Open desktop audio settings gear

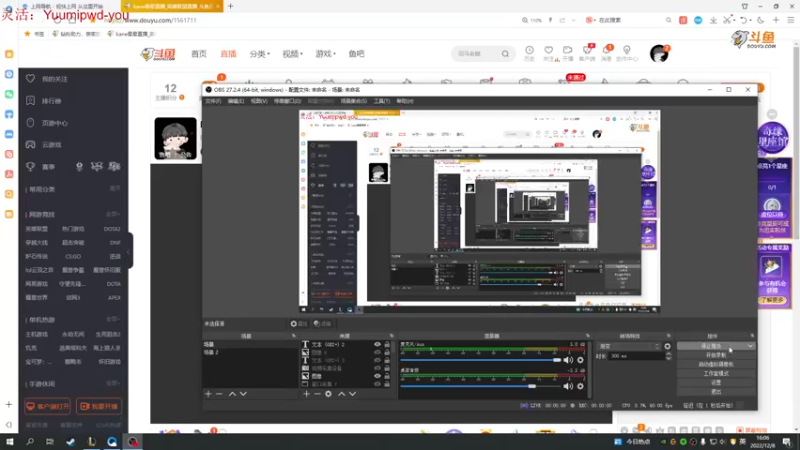(580, 386)
